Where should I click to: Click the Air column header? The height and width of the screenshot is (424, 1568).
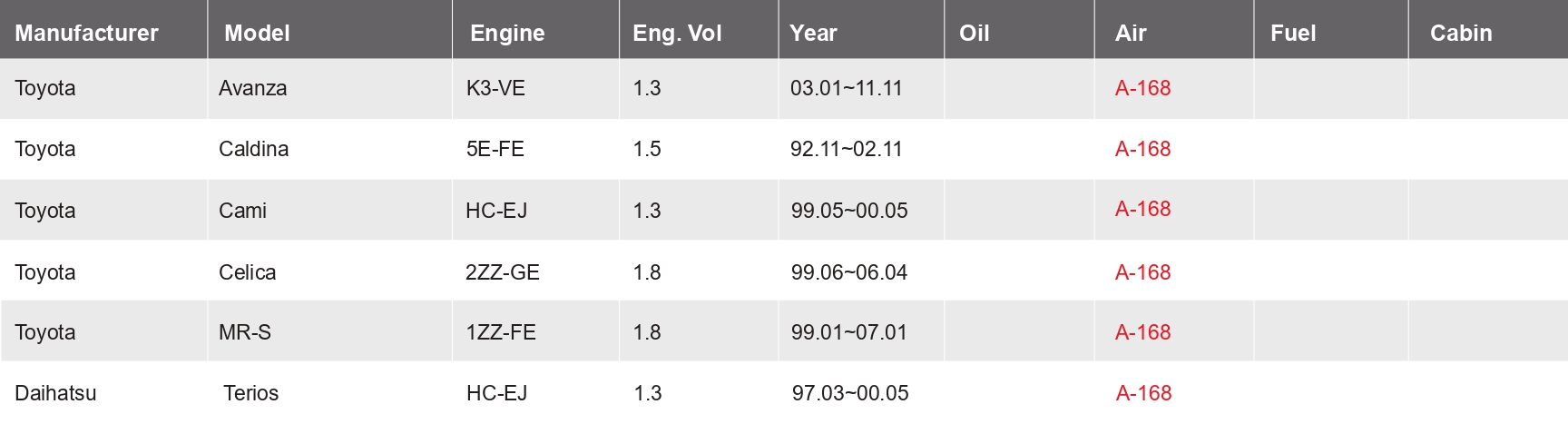(x=1131, y=34)
